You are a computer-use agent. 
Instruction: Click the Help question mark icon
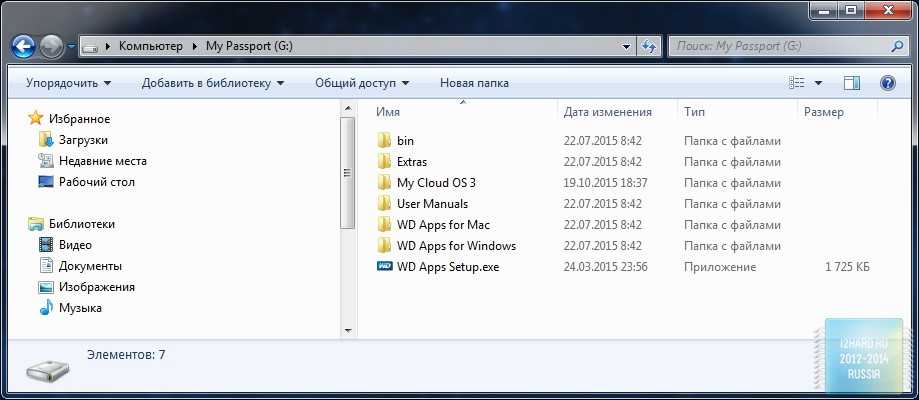click(886, 83)
